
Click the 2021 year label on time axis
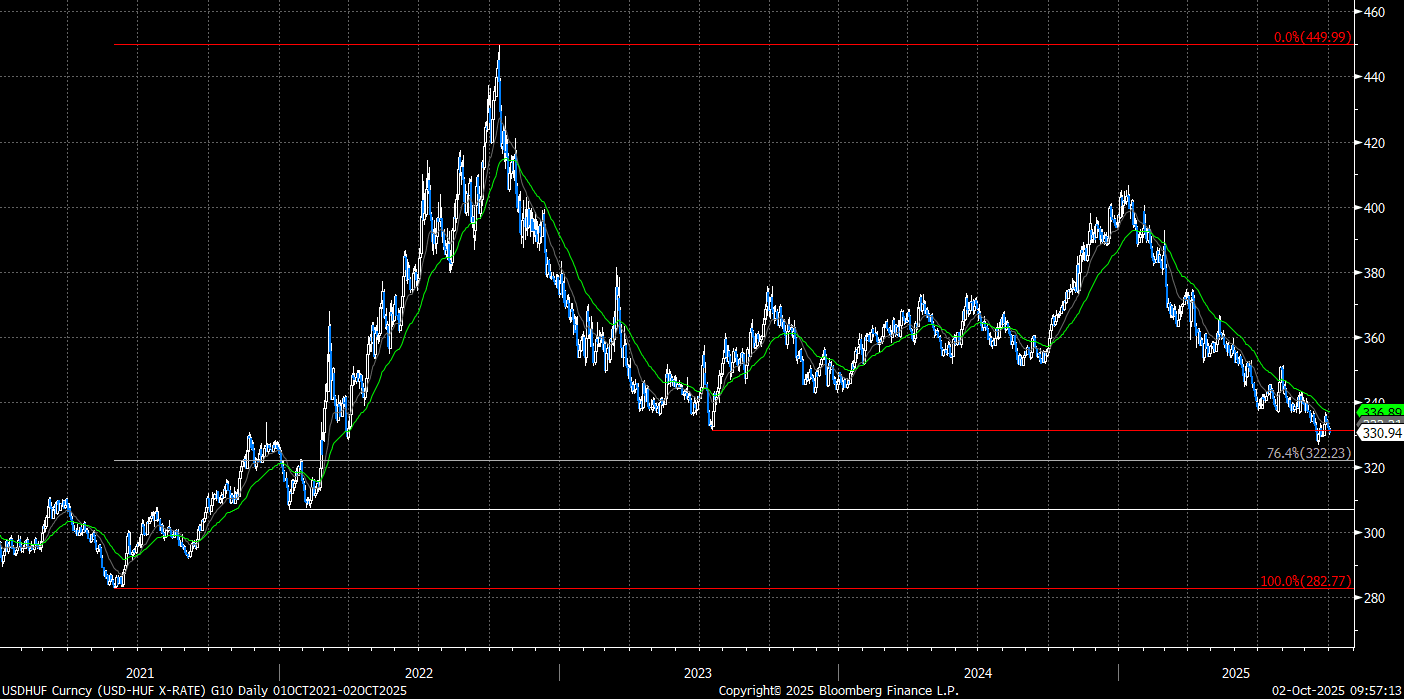(x=139, y=672)
